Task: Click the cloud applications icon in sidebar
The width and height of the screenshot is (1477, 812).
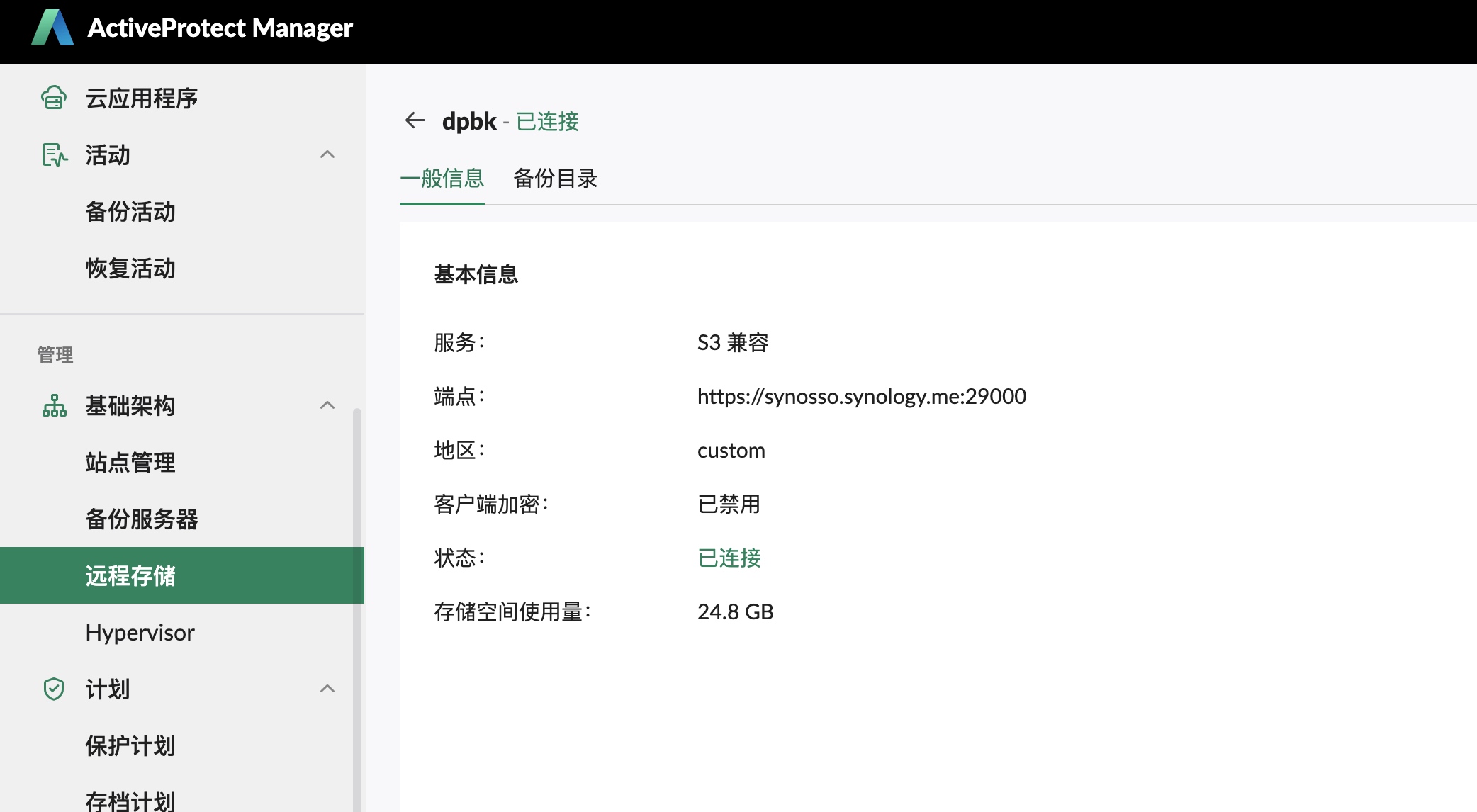Action: point(54,98)
